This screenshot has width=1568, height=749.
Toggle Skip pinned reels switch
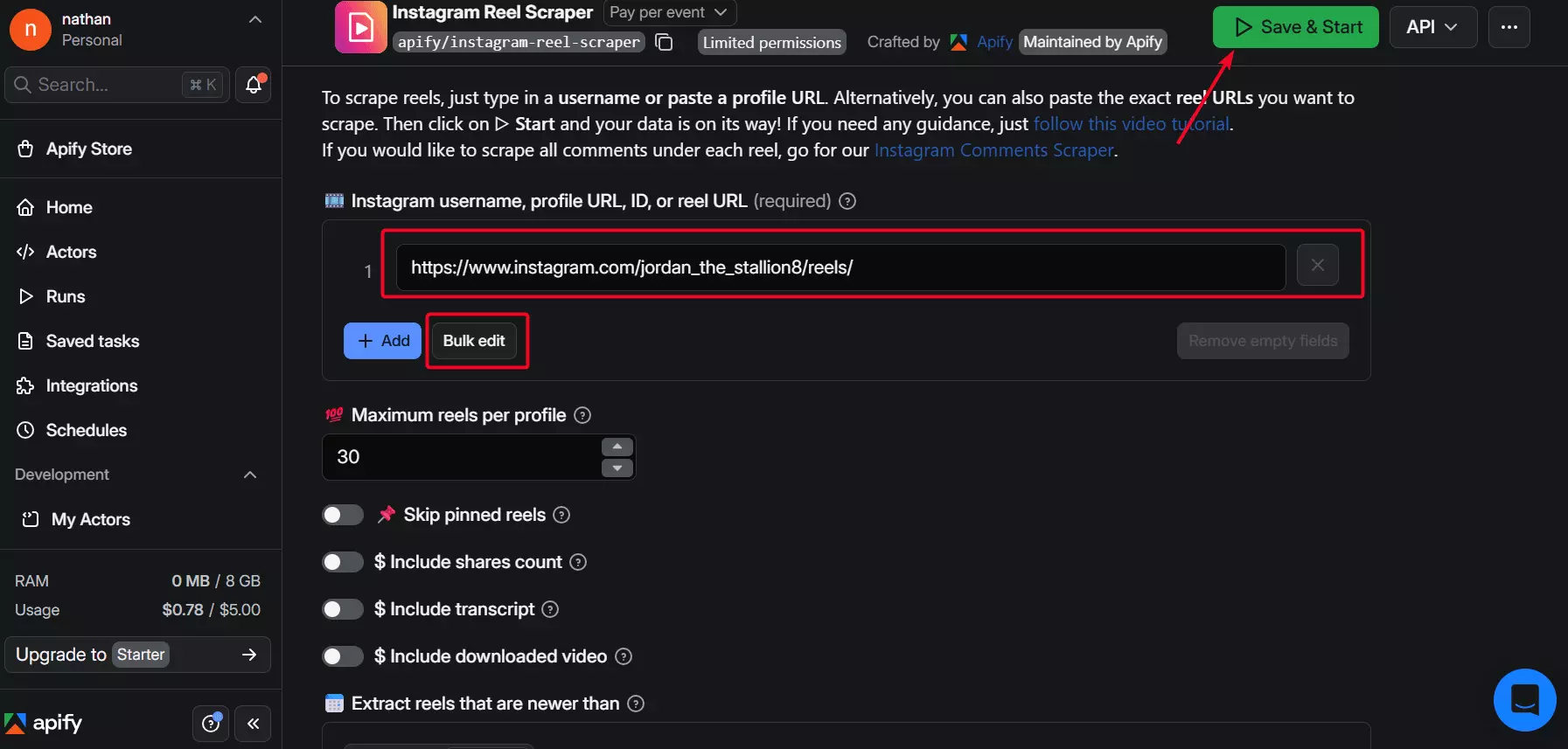343,515
